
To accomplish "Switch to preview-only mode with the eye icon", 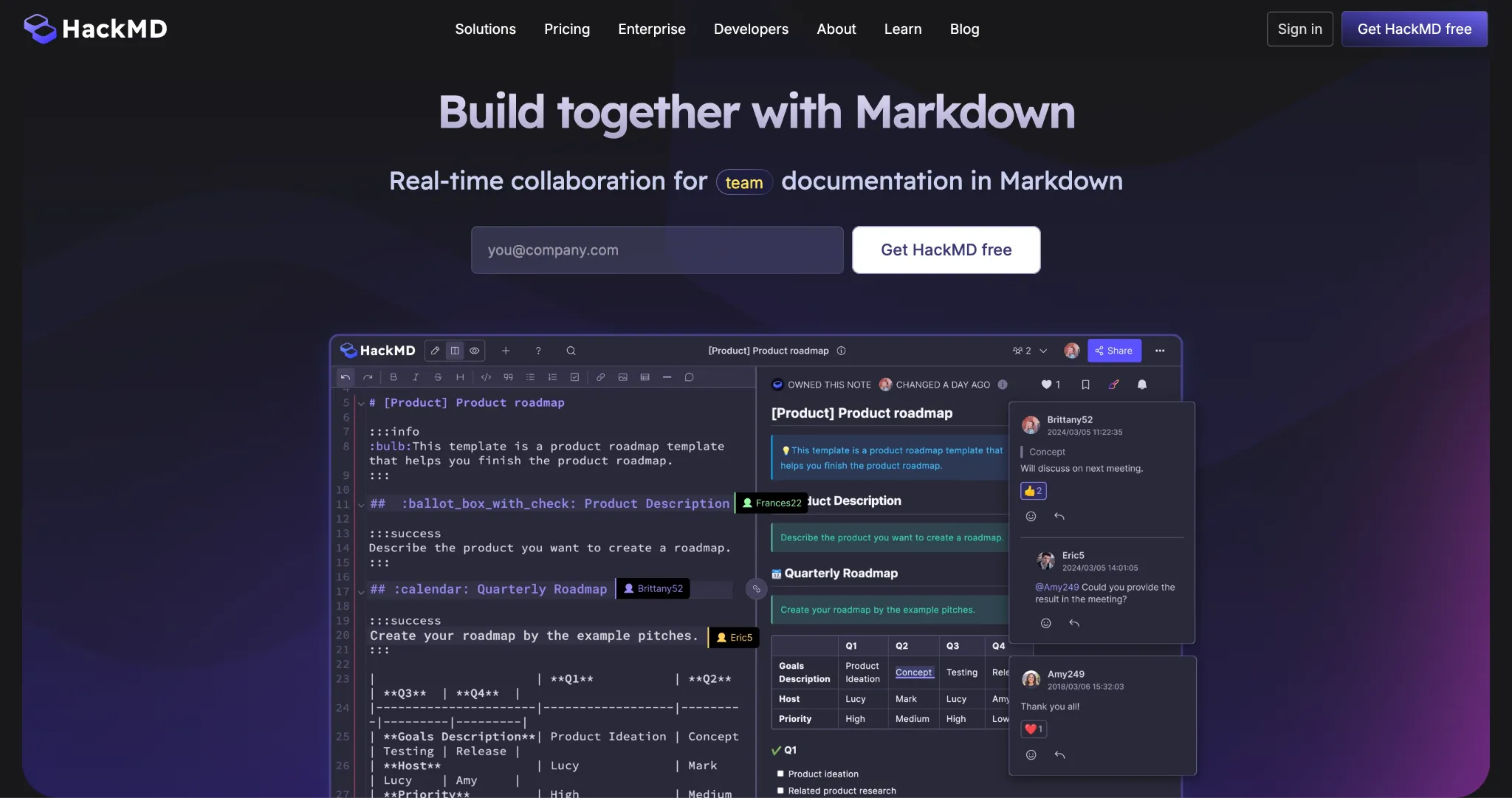I will coord(475,351).
